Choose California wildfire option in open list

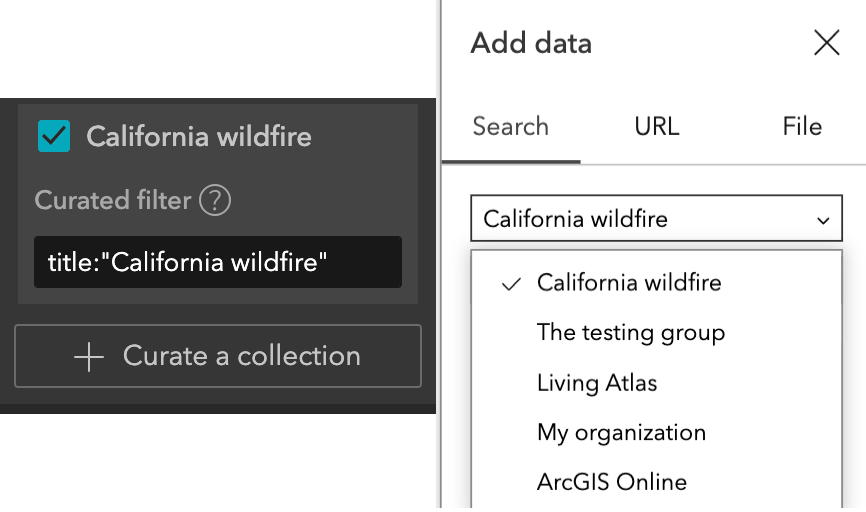coord(629,283)
